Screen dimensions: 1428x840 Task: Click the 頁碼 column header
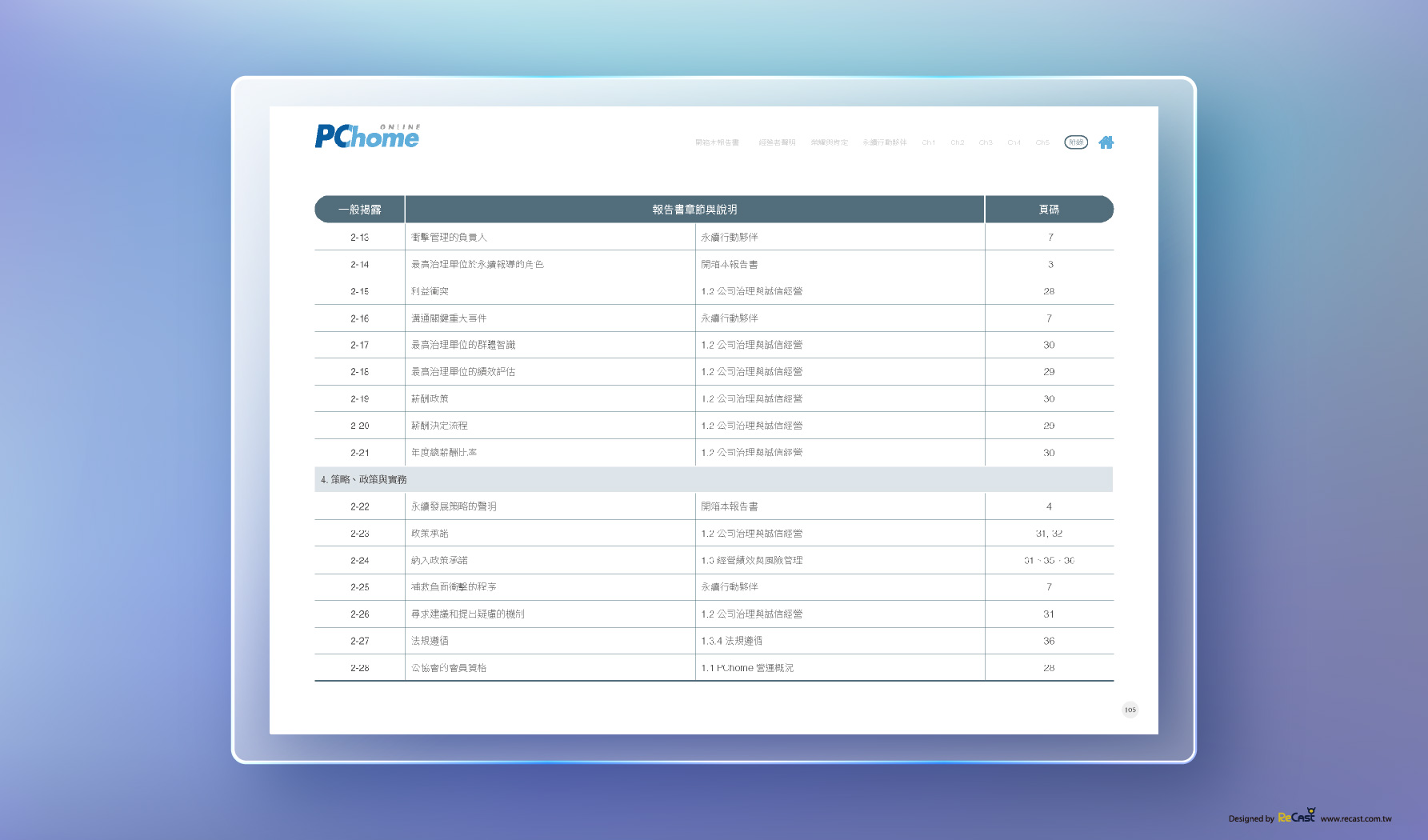pyautogui.click(x=1049, y=210)
